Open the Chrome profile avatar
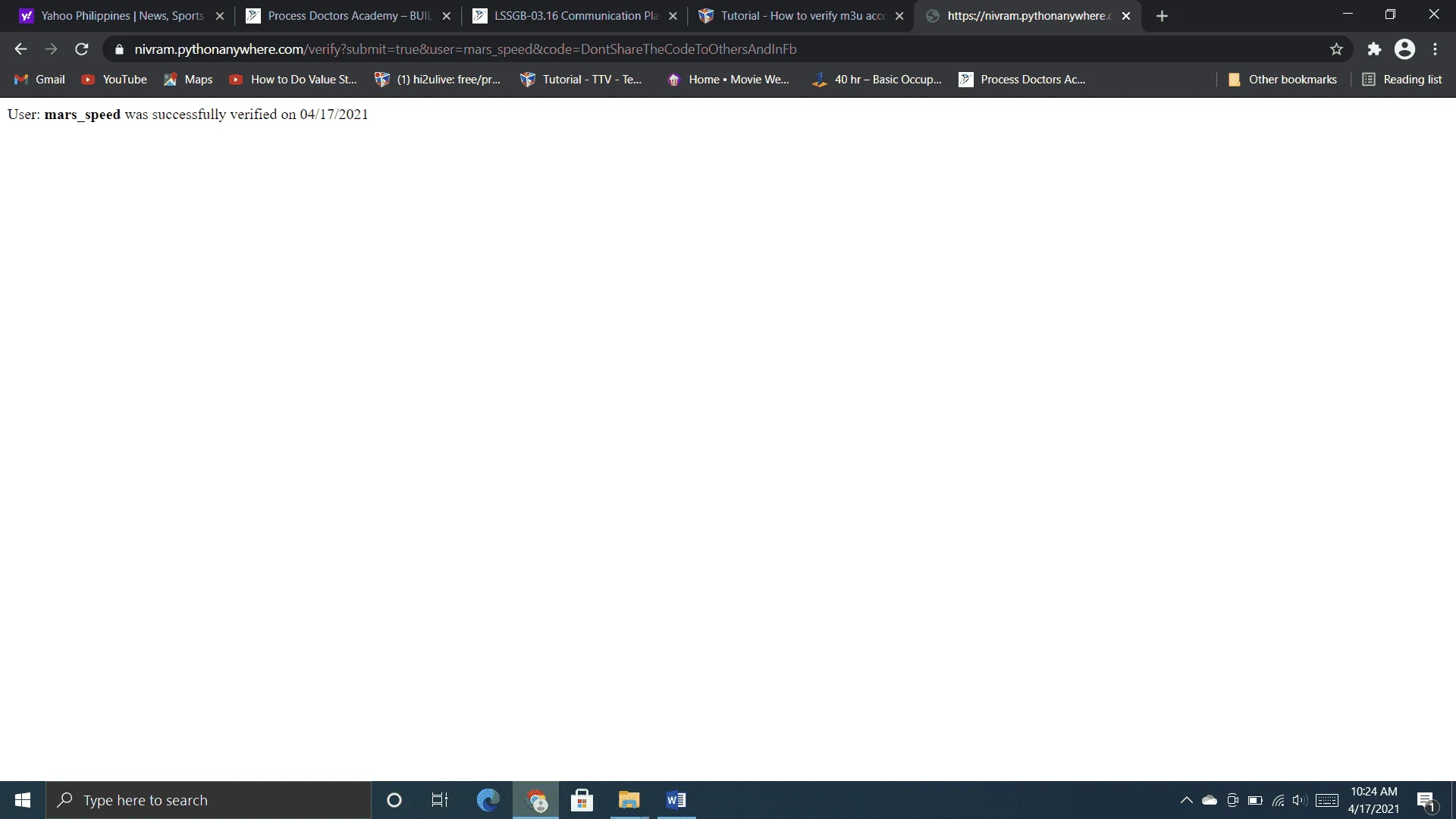1456x819 pixels. coord(1404,49)
